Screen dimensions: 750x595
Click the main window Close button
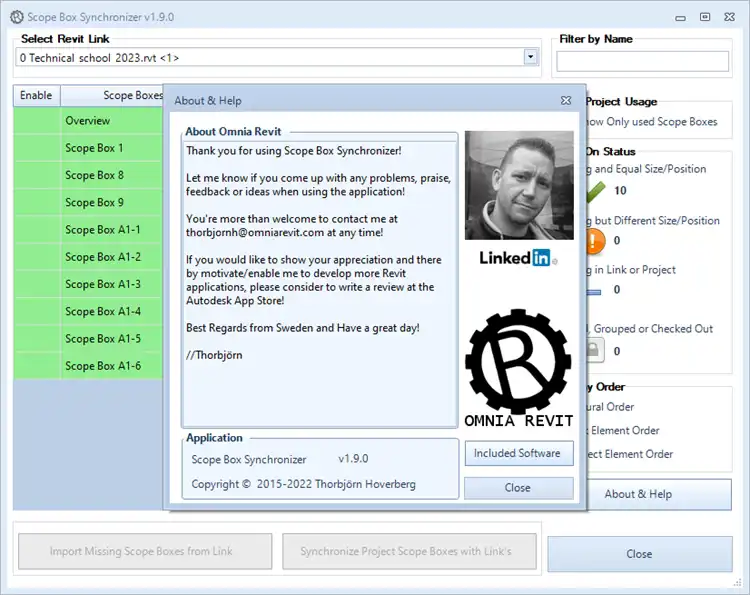pyautogui.click(x=640, y=553)
